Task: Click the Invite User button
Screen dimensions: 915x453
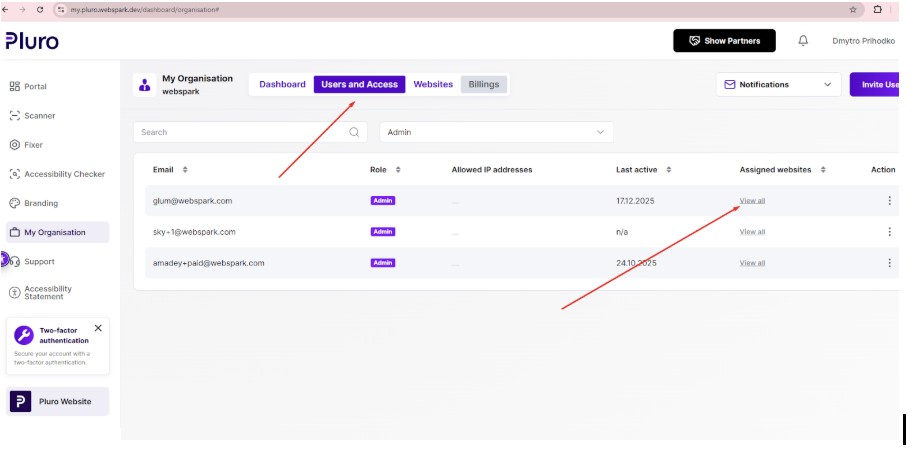Action: (x=875, y=85)
